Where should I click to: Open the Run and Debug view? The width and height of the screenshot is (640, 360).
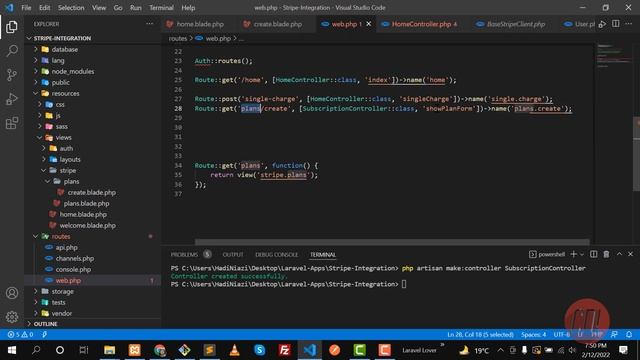tap(12, 99)
